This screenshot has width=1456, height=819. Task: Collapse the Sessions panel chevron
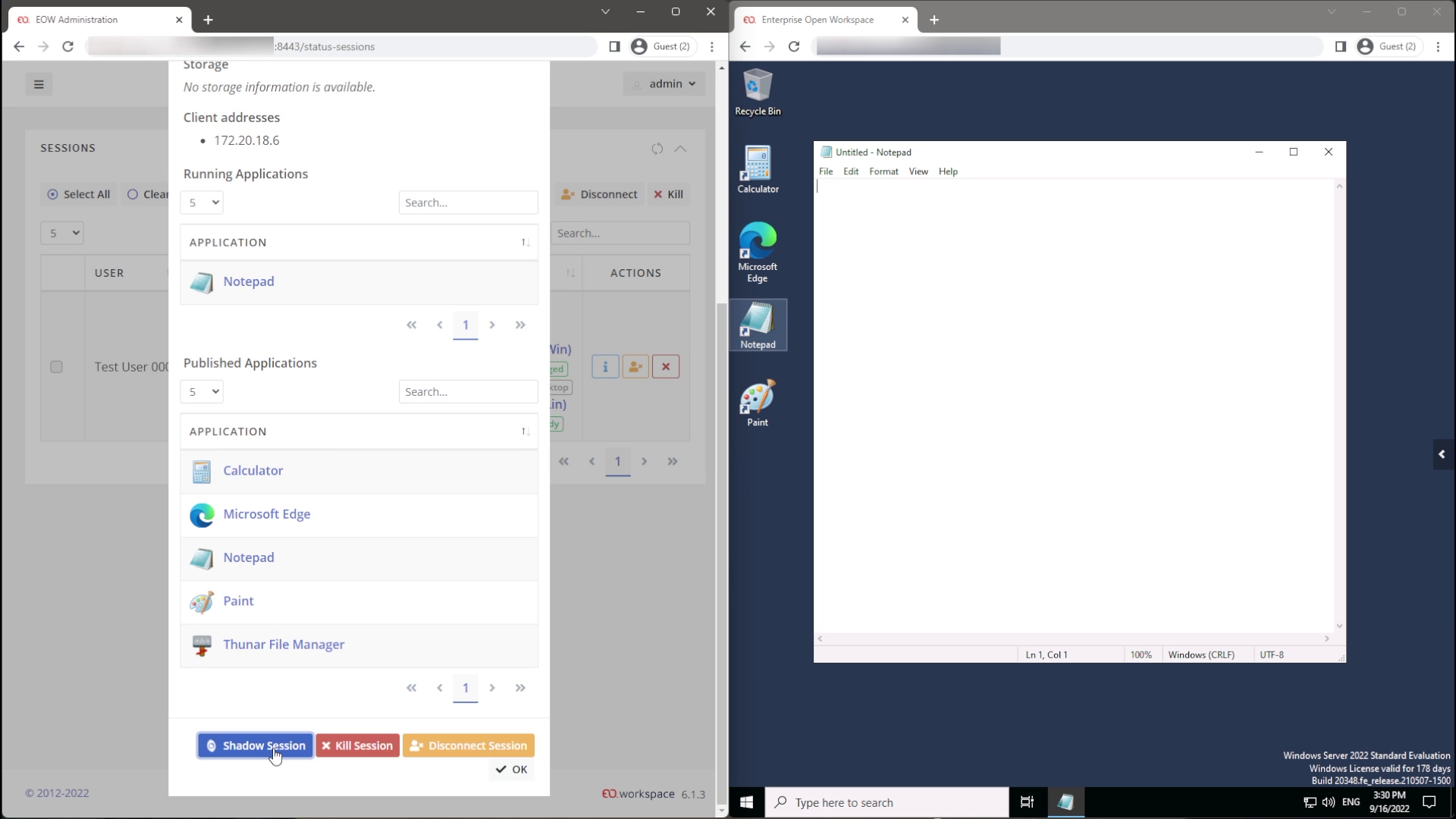coord(680,149)
